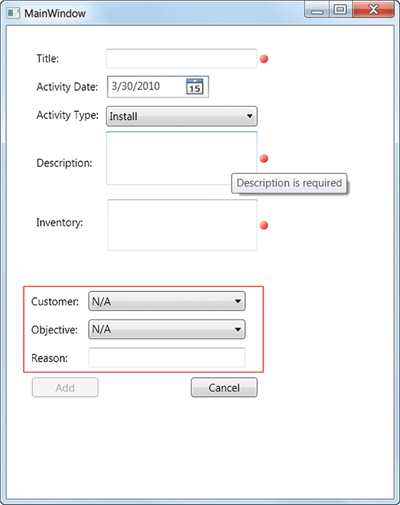
Task: Maximize the MainWindow
Action: 340,10
